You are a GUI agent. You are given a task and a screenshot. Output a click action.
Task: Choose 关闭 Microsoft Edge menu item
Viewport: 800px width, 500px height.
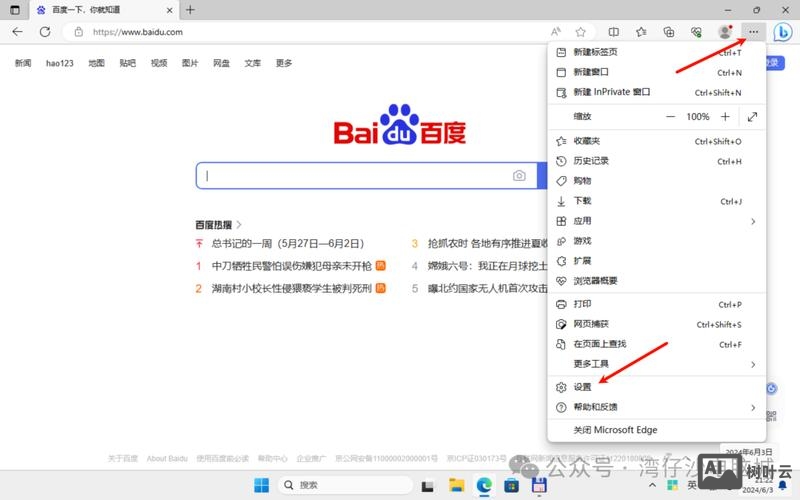coord(656,430)
